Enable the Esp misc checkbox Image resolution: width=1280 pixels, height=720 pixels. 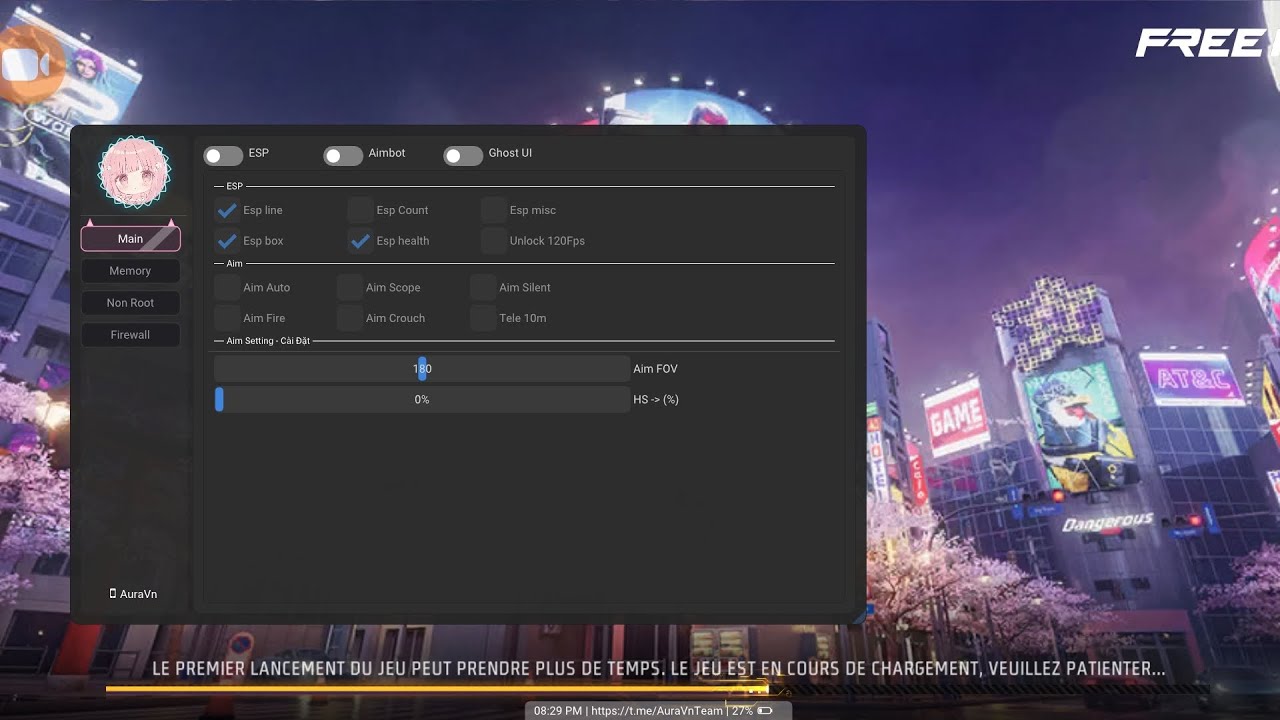pyautogui.click(x=493, y=210)
